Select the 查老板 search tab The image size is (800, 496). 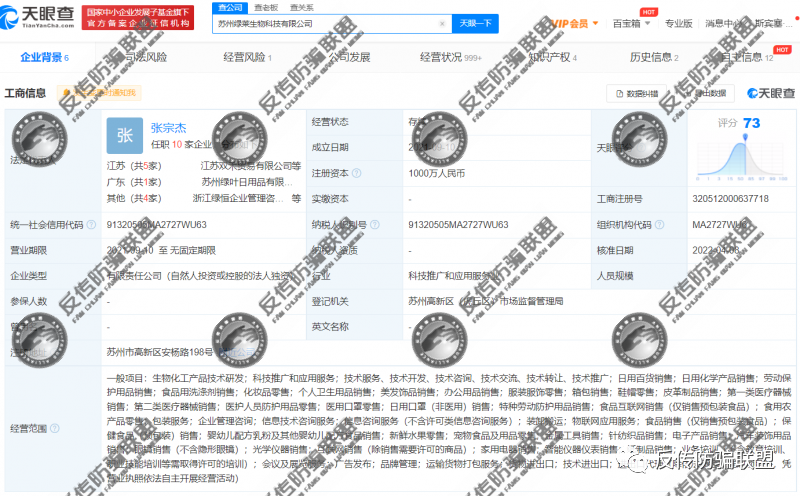(266, 7)
